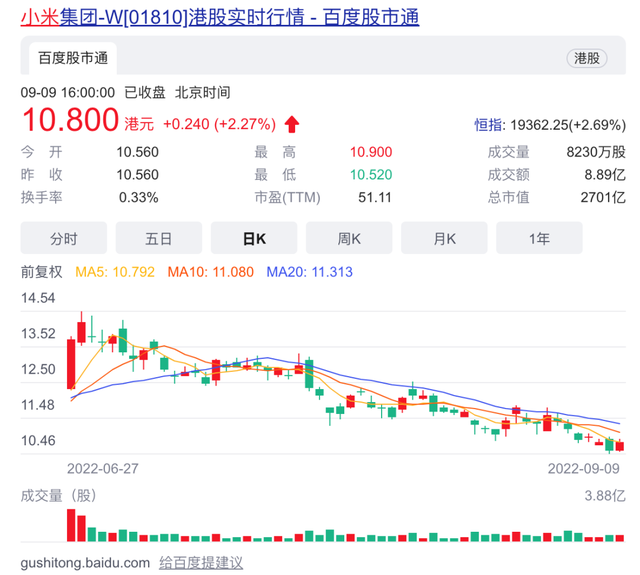
Task: Click the 成交量（股）volume chart label
Action: click(58, 496)
